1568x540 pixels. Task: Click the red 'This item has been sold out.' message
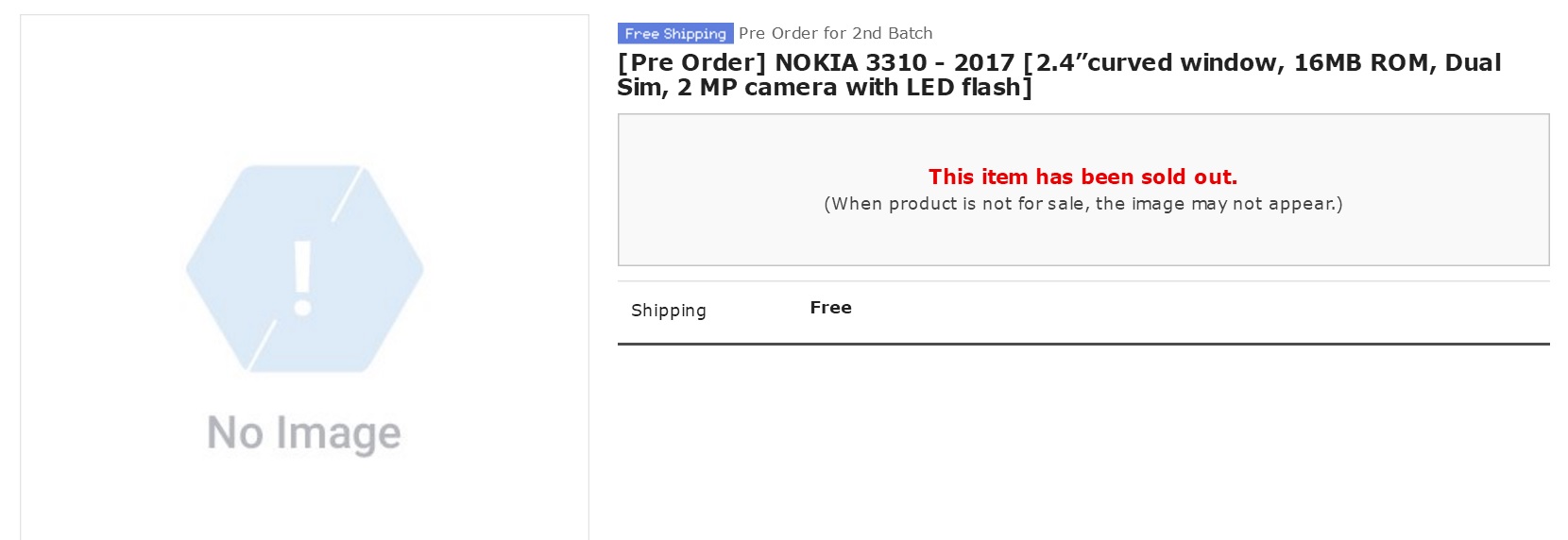pos(1082,177)
